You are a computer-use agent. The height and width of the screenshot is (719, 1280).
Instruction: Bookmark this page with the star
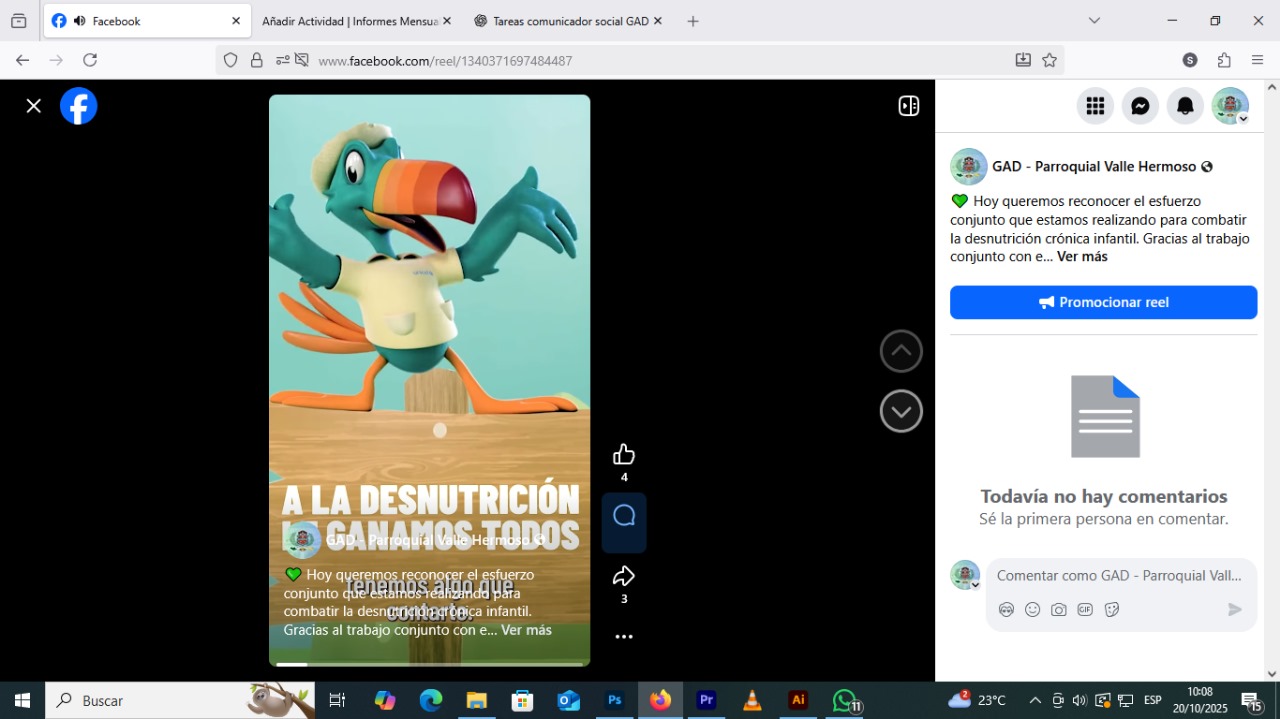(1049, 60)
